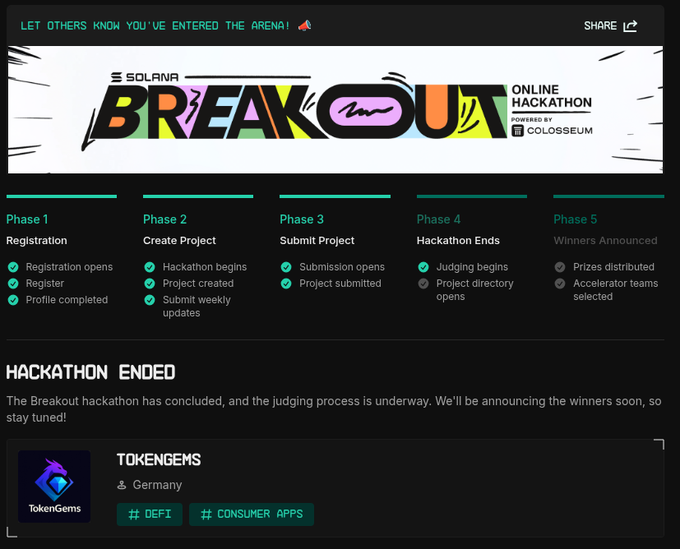
Task: Click the Registration subtitle
Action: click(36, 241)
